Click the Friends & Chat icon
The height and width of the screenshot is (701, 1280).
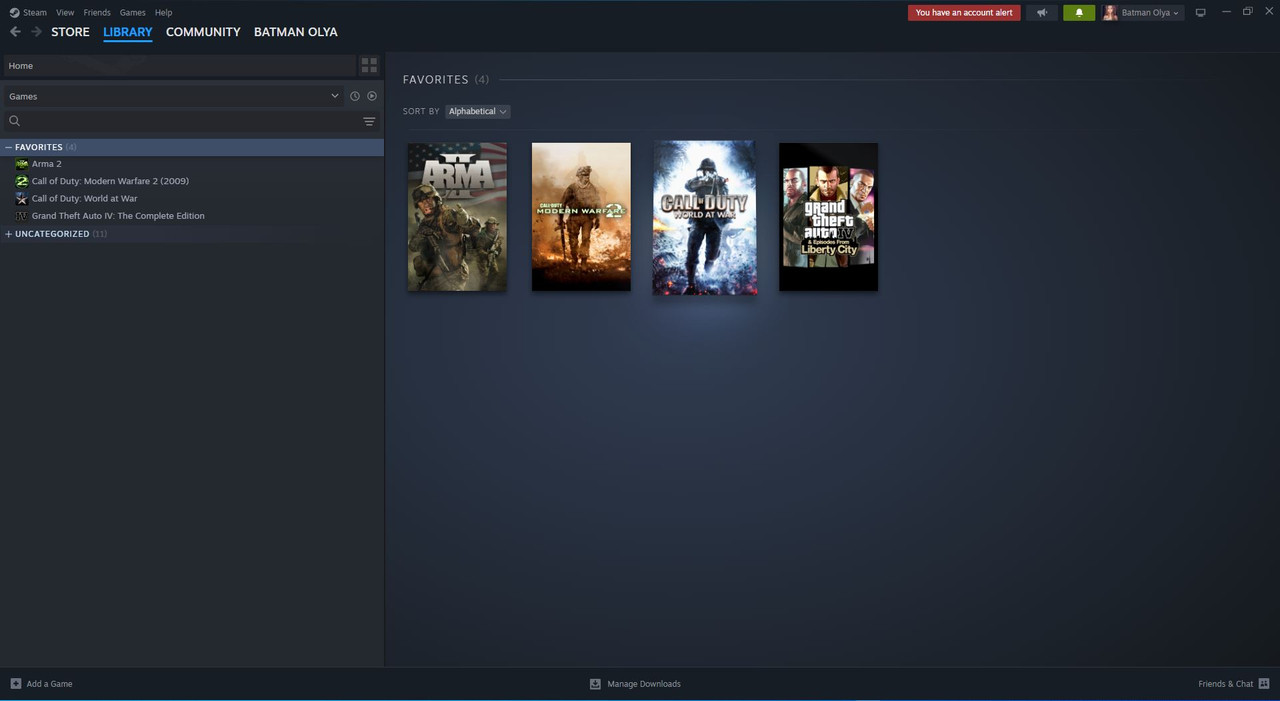1264,684
